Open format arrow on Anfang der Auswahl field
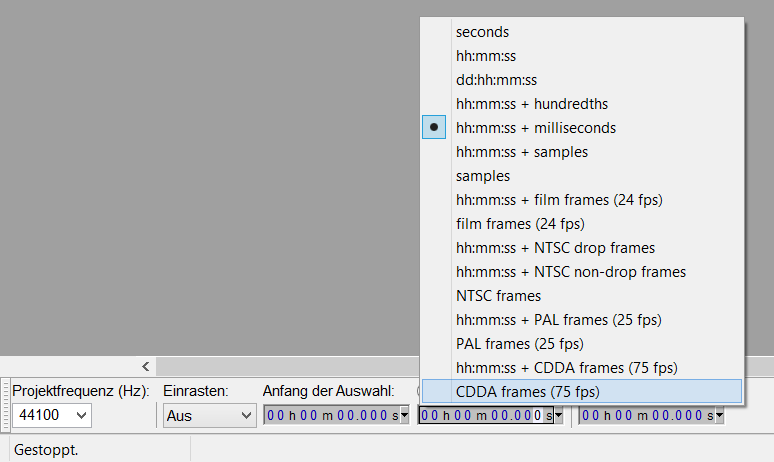Screen dimensions: 774x462 (x=404, y=415)
